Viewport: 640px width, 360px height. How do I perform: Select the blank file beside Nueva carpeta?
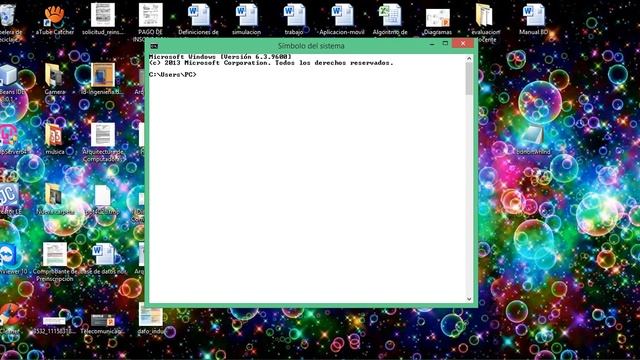[x=102, y=196]
